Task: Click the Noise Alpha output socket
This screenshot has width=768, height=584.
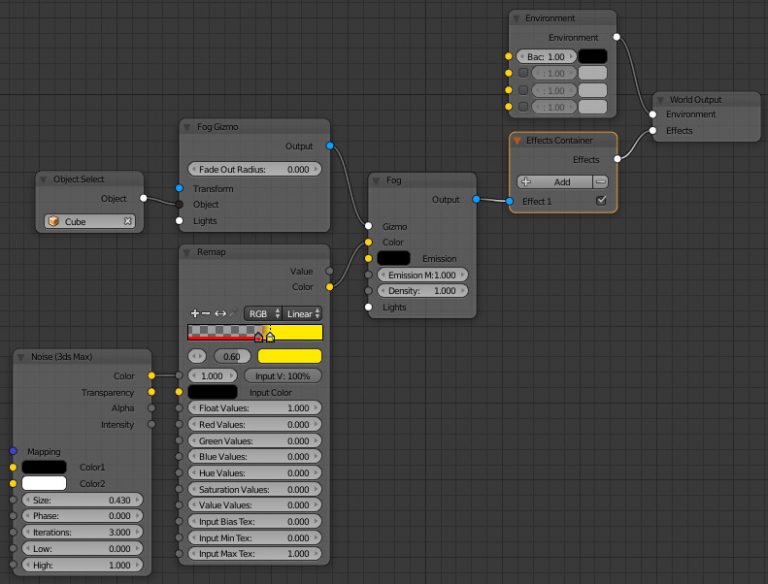Action: click(x=152, y=408)
